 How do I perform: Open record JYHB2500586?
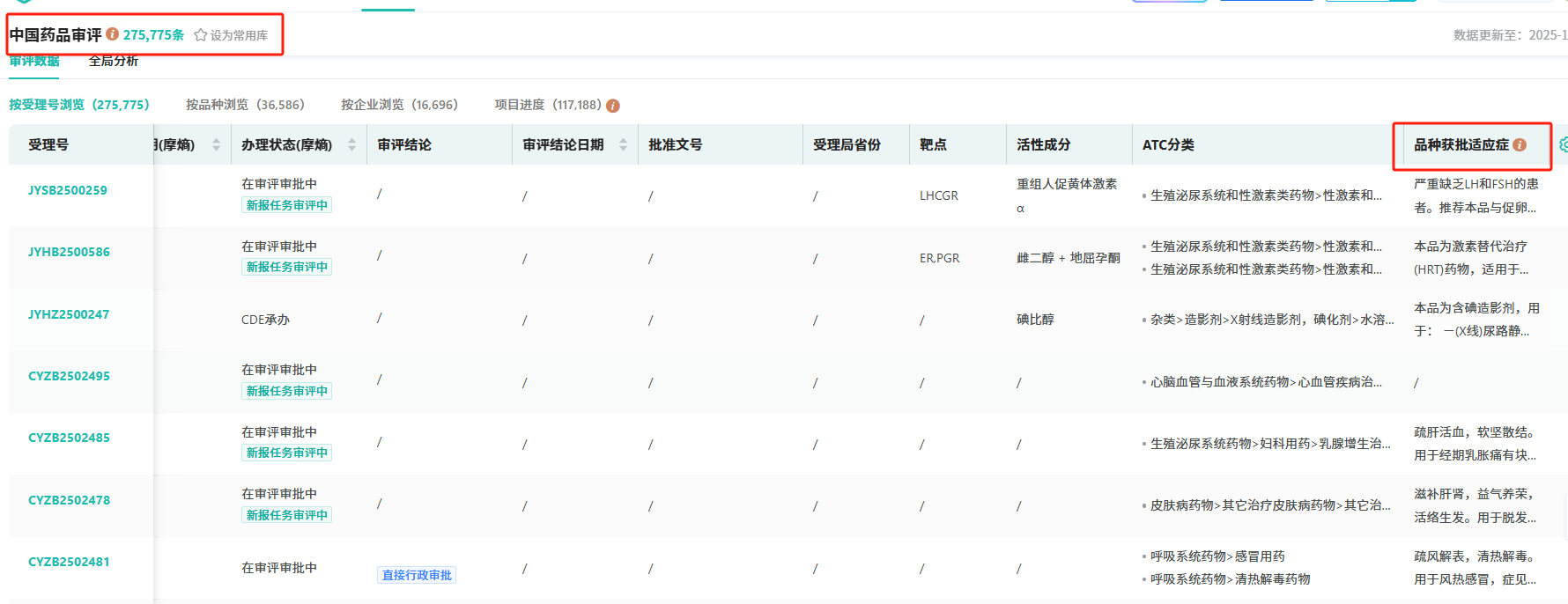(x=69, y=252)
